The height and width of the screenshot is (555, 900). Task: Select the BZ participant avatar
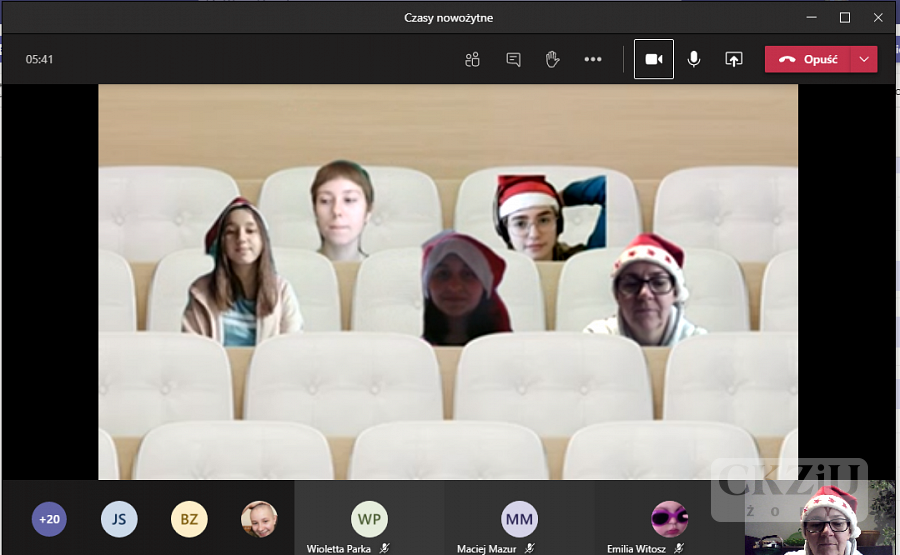point(189,519)
